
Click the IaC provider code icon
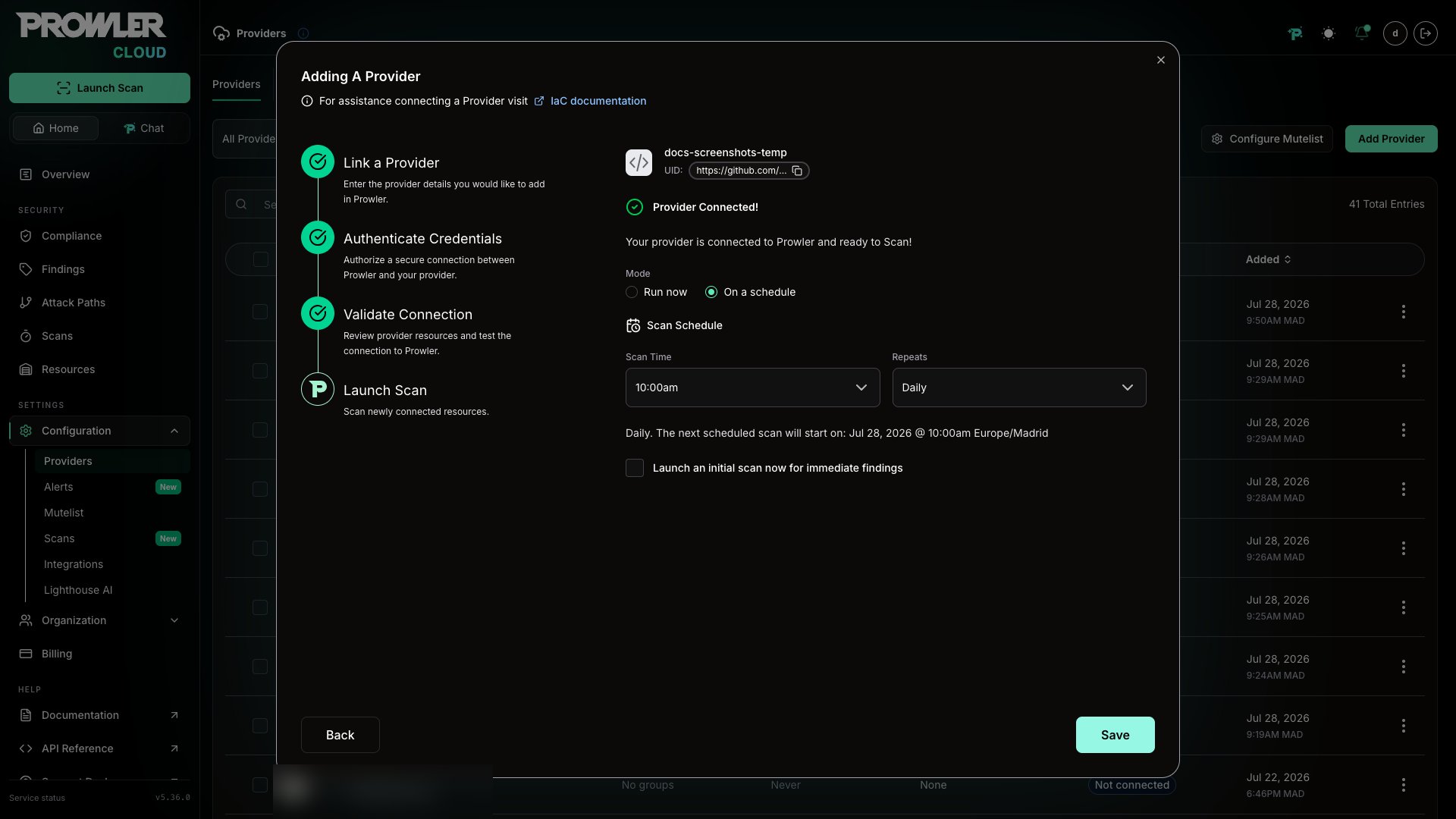[x=639, y=162]
